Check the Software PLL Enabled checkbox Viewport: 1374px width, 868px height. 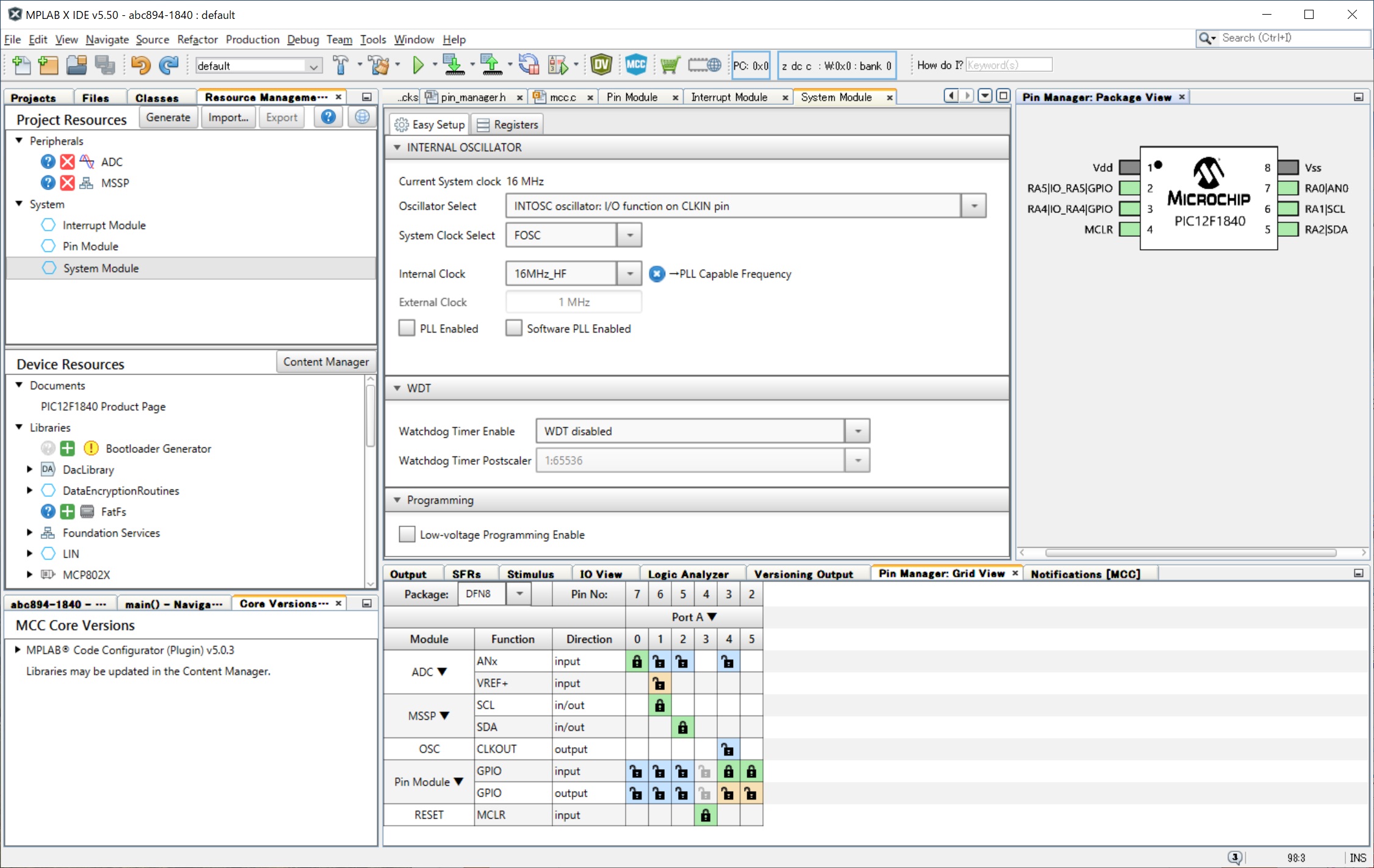[x=514, y=328]
